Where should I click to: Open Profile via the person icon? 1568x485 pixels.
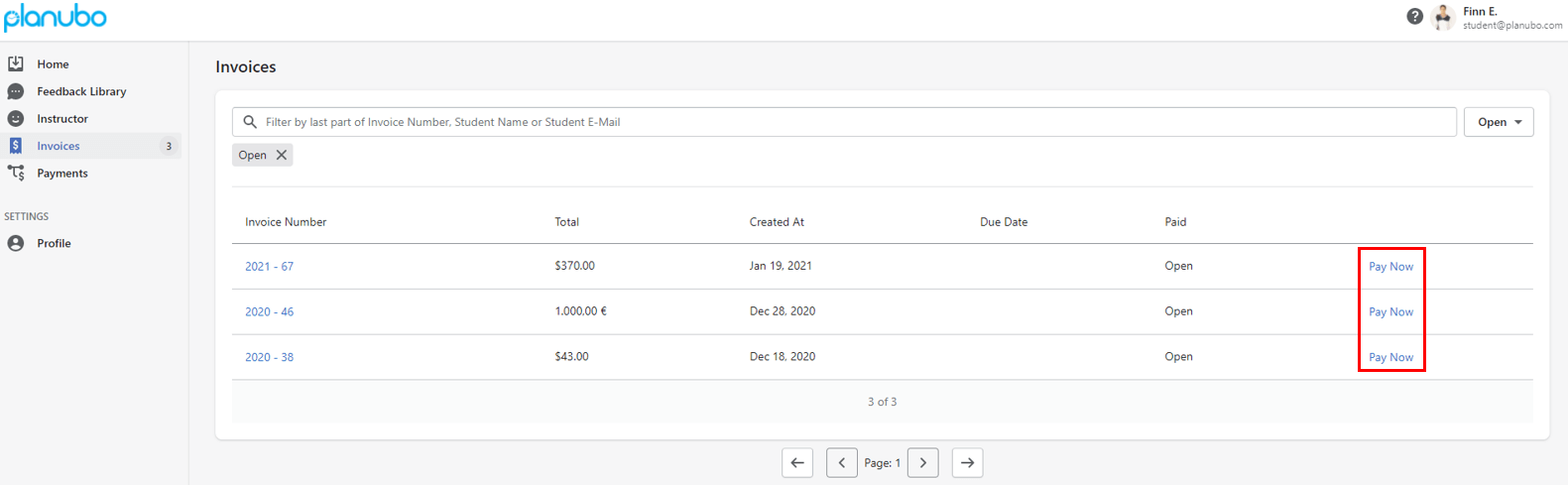(16, 243)
